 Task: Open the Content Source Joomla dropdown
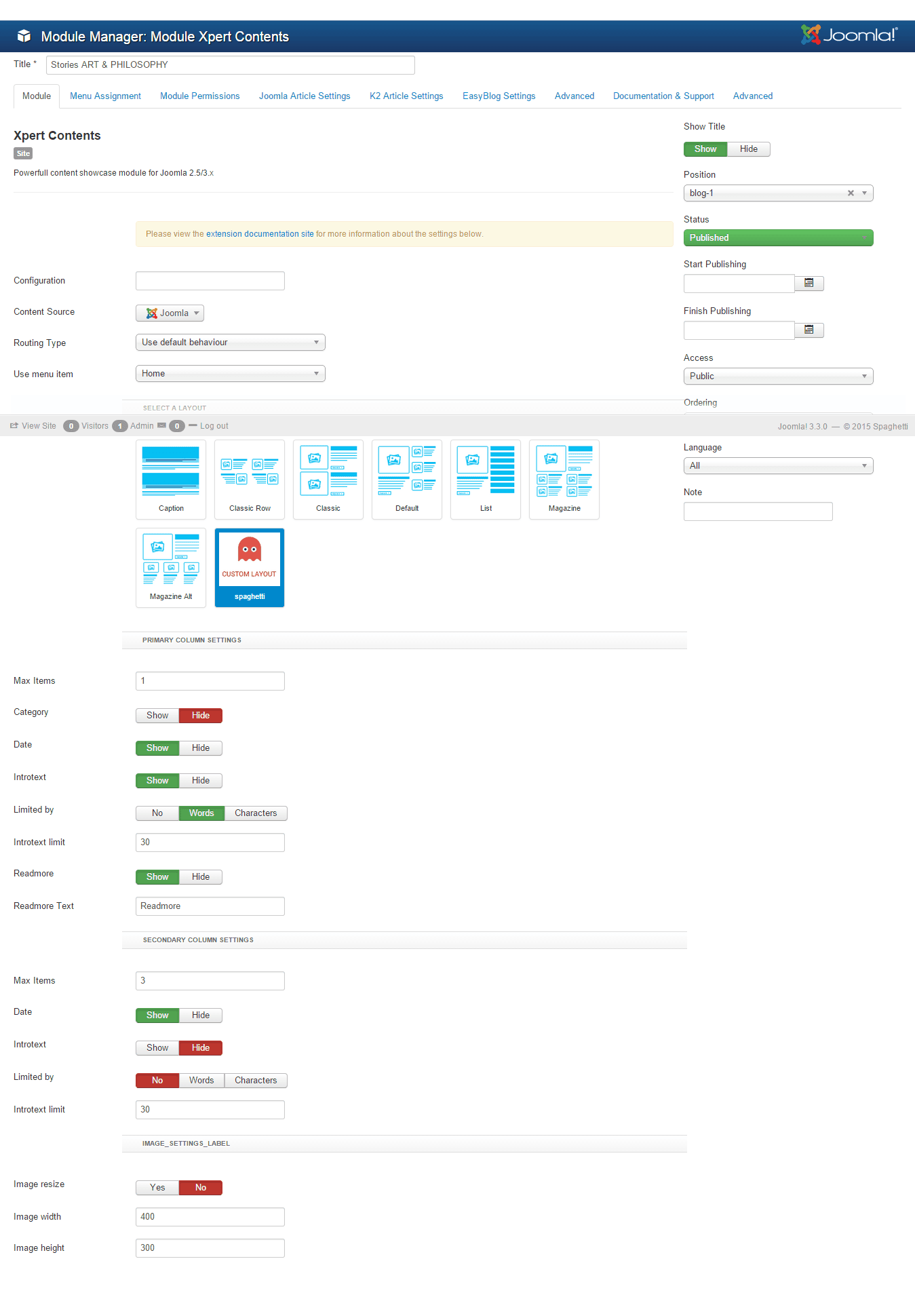170,313
